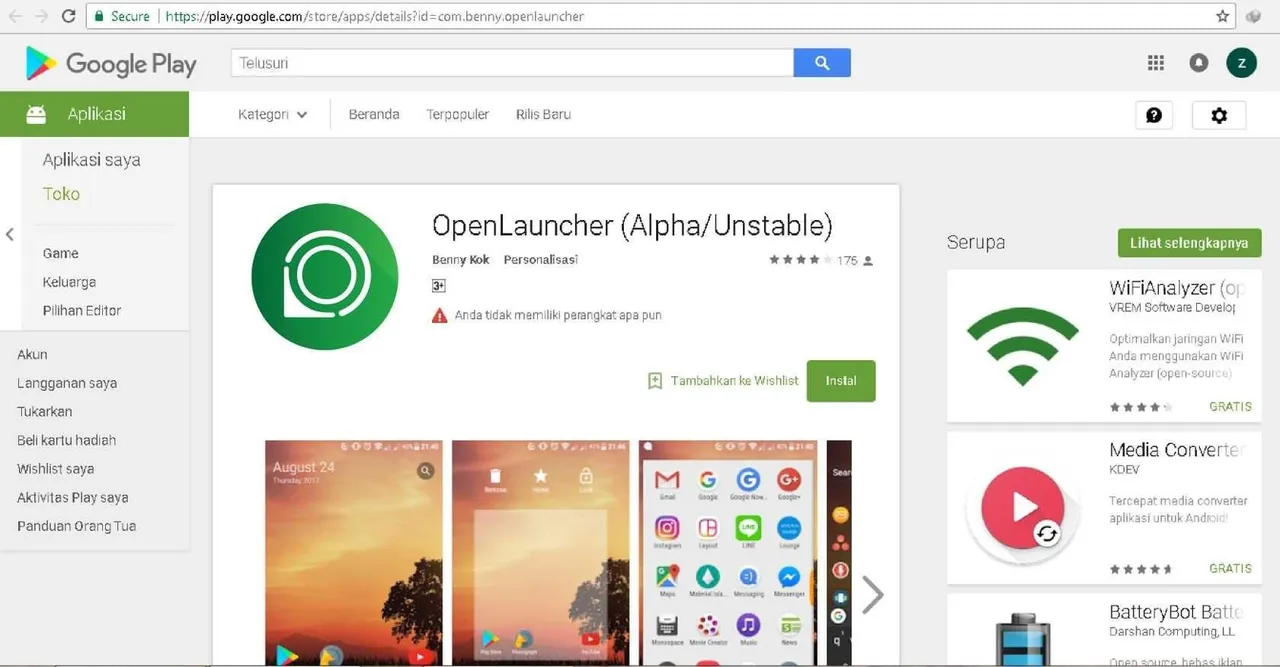Screen dimensions: 1280x667
Task: Select Aplikasi saya in sidebar
Action: coord(91,160)
